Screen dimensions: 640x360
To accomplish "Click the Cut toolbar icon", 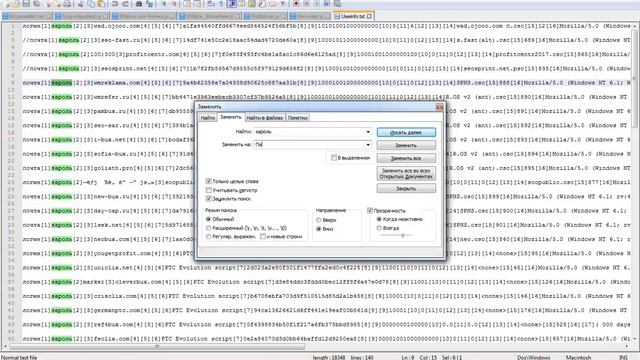I will coord(80,4).
